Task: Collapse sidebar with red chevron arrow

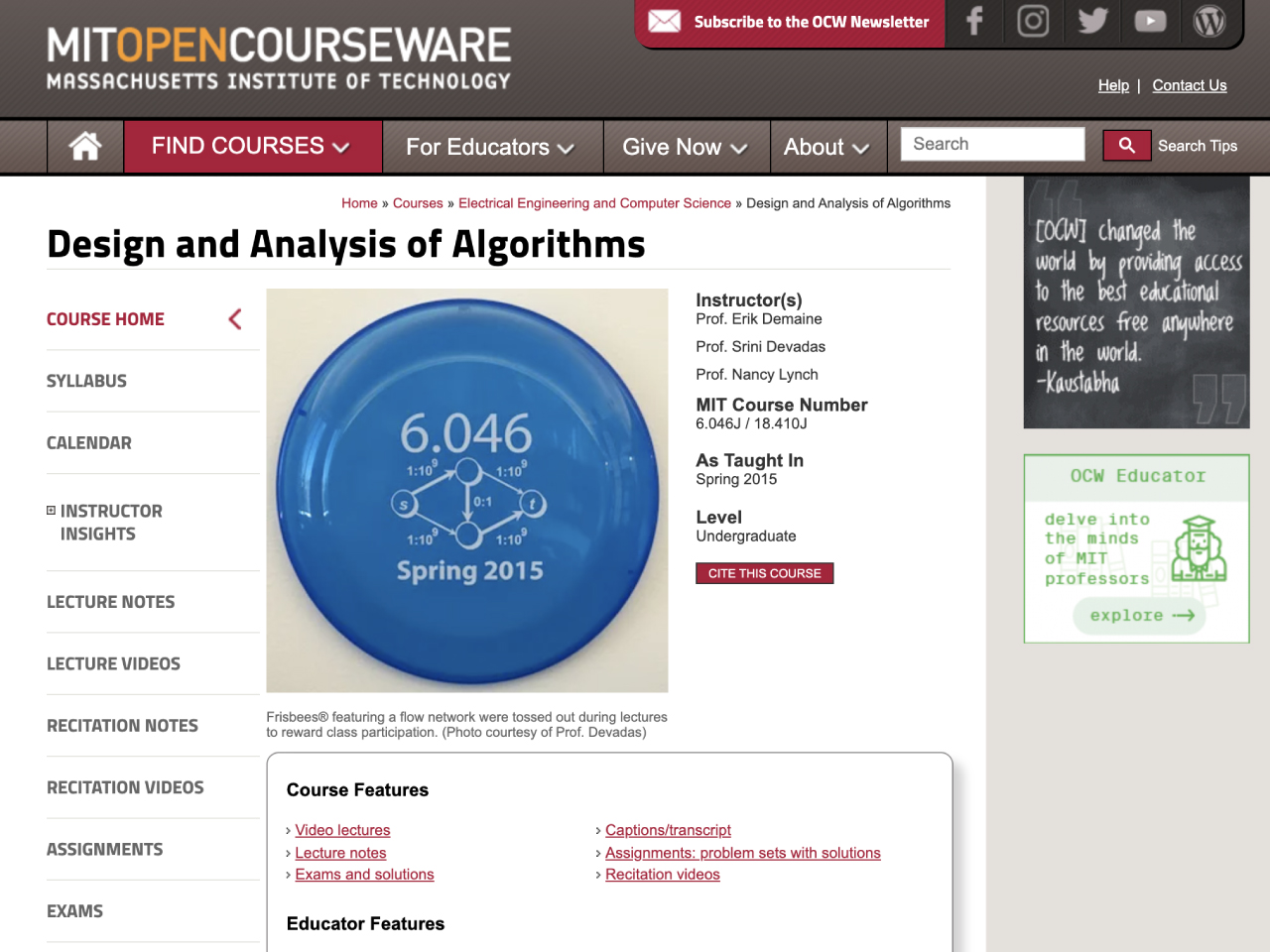Action: pyautogui.click(x=235, y=319)
